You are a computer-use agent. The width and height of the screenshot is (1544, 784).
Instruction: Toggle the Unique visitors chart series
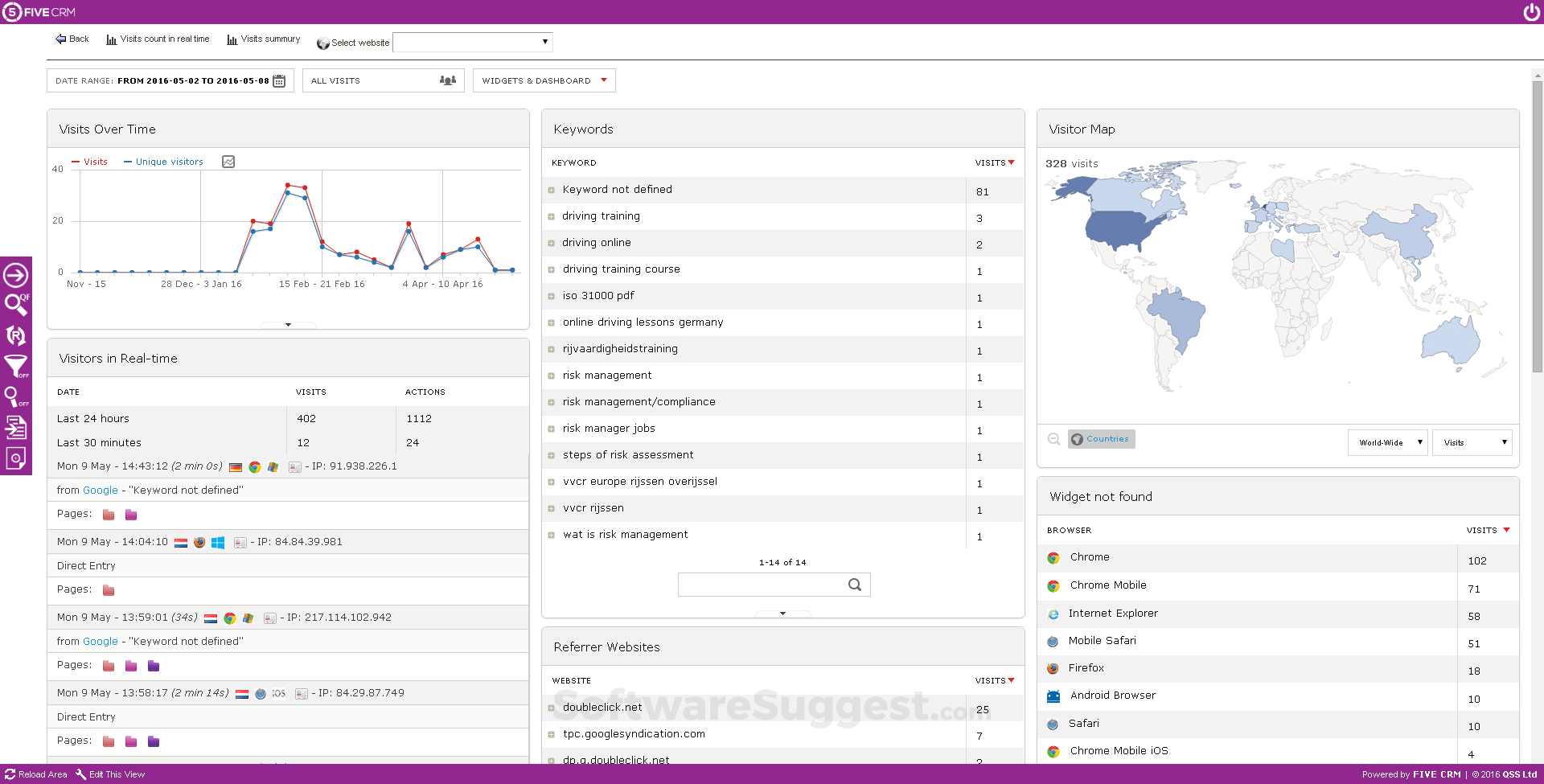[163, 162]
